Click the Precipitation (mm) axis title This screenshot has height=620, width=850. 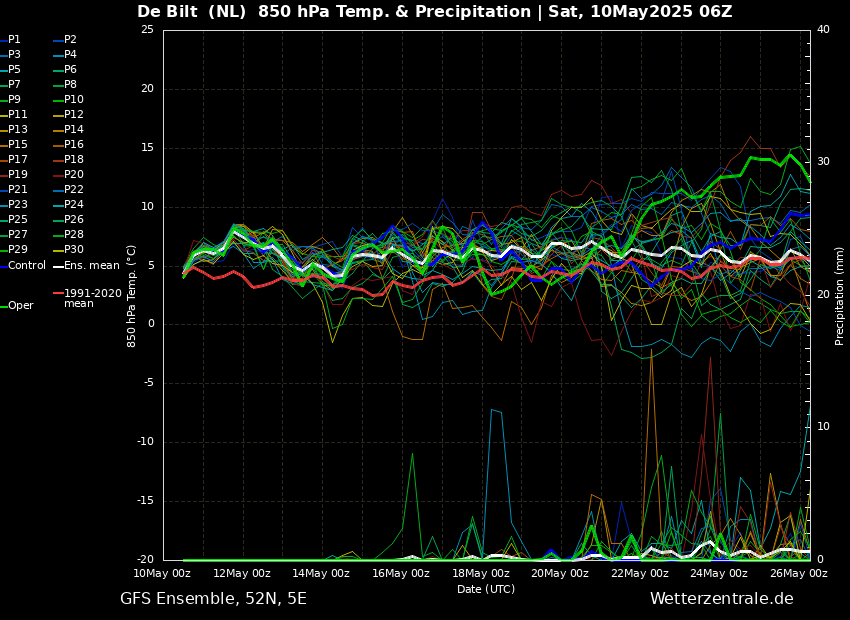click(840, 295)
